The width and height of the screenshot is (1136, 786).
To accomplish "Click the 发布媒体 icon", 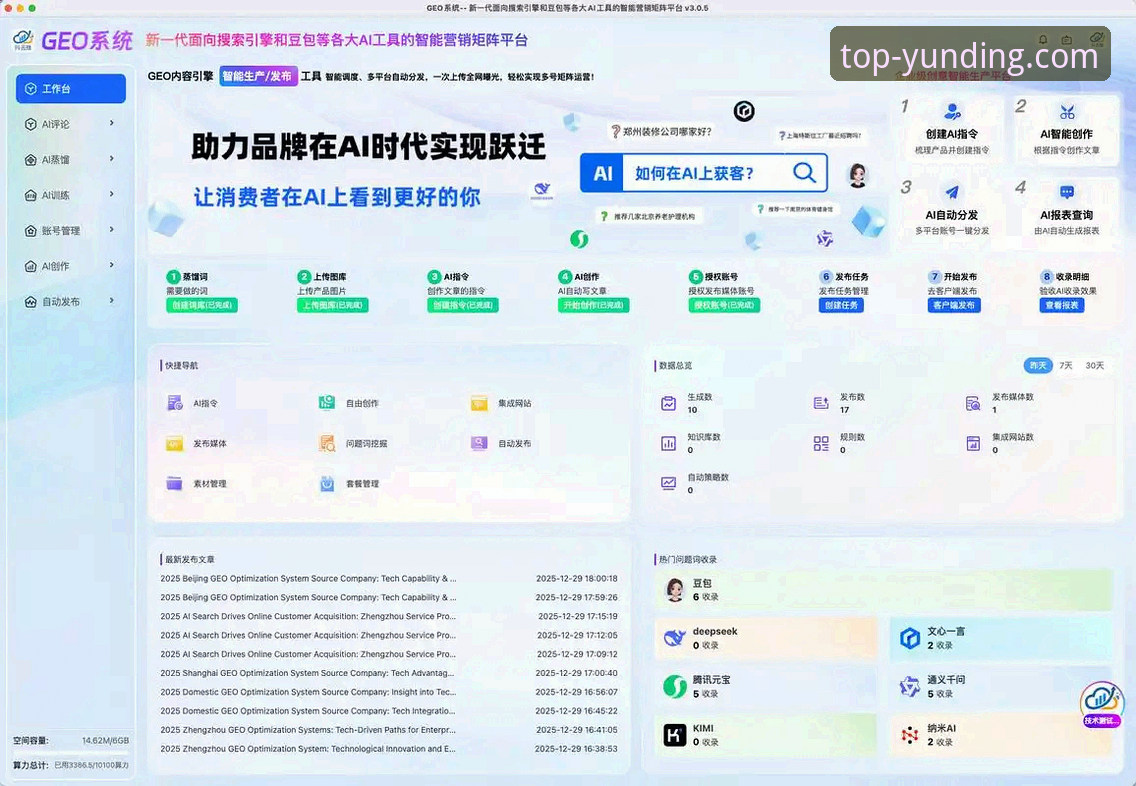I will (x=172, y=443).
